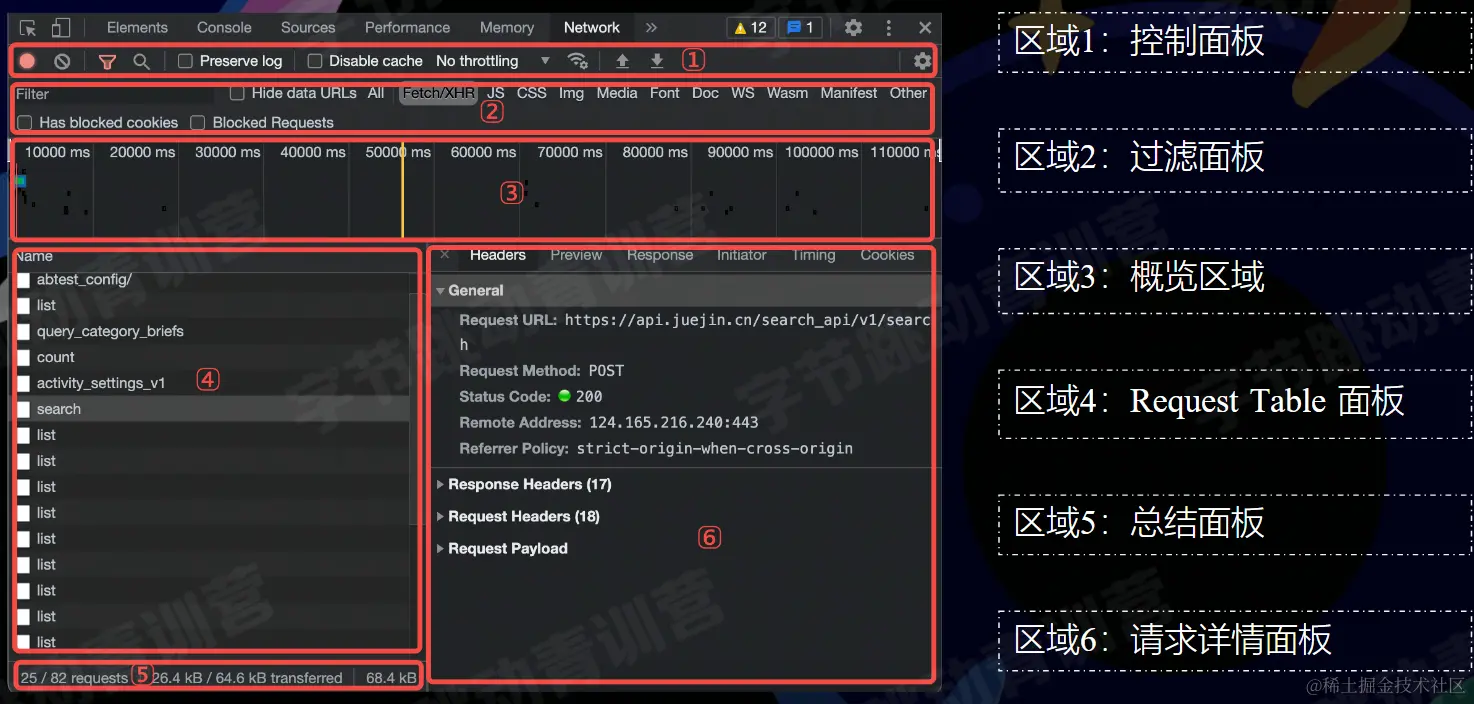The image size is (1474, 704).
Task: Select the Network tab
Action: [x=592, y=28]
